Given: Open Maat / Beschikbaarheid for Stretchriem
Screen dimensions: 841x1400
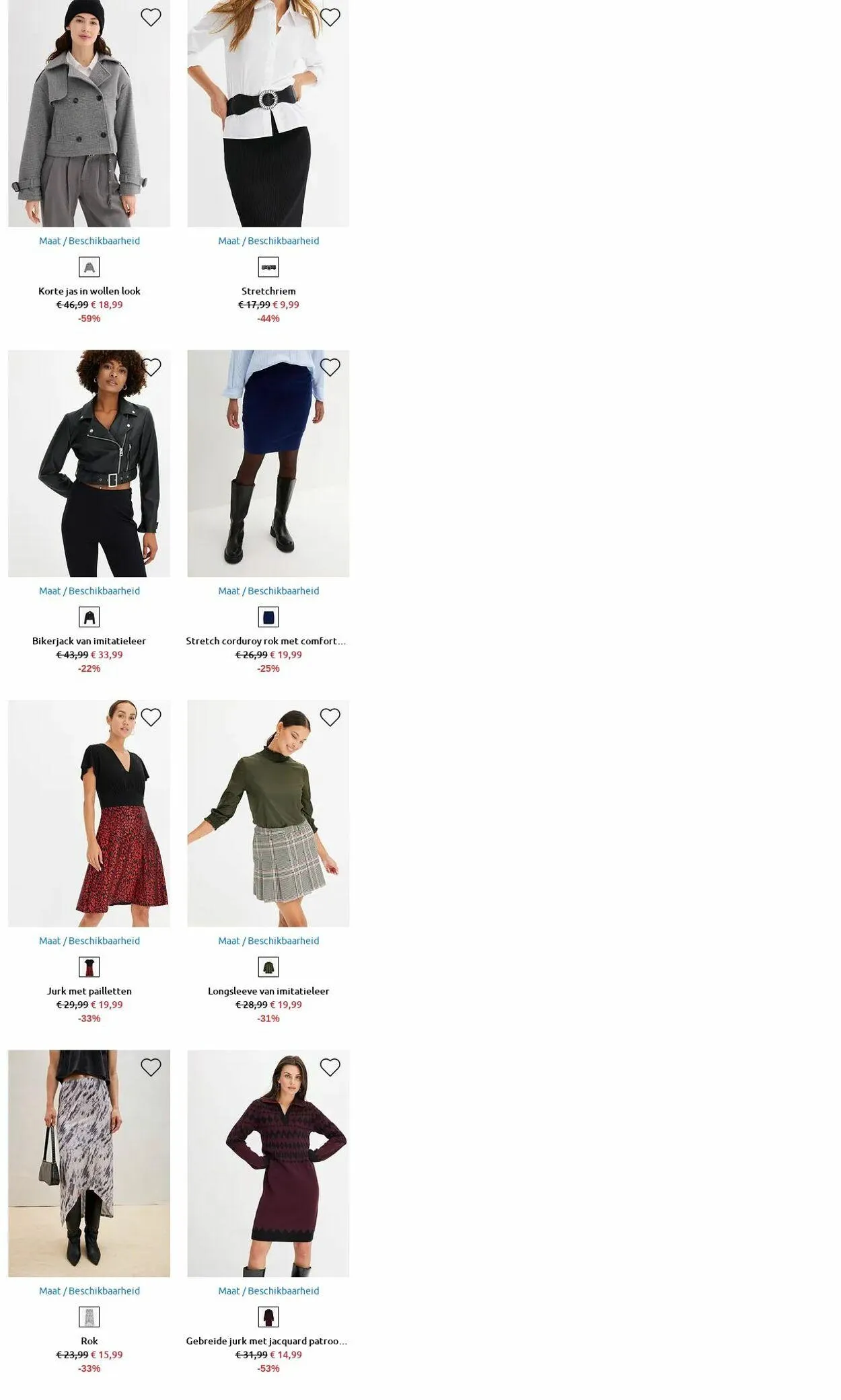Looking at the screenshot, I should coord(268,241).
